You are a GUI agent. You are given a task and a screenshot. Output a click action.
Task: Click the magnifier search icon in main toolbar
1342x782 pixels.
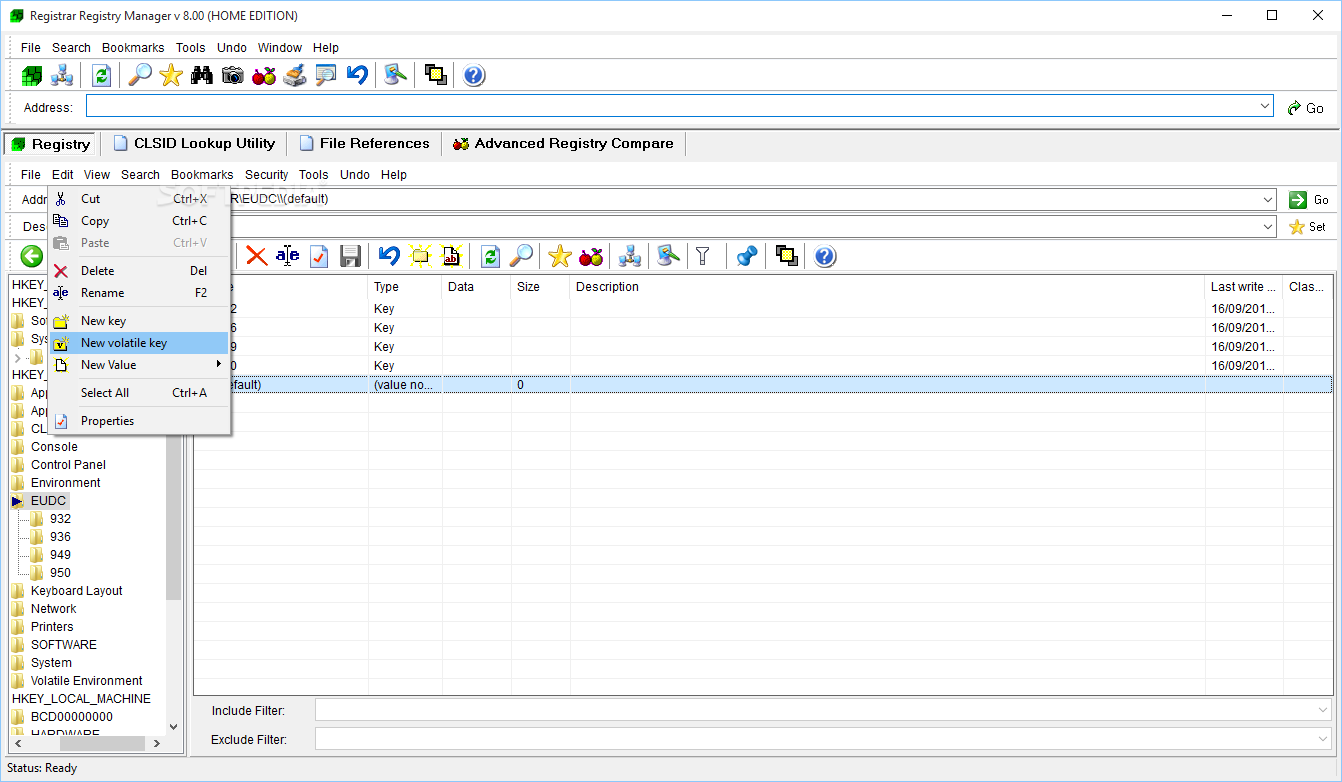pyautogui.click(x=141, y=75)
